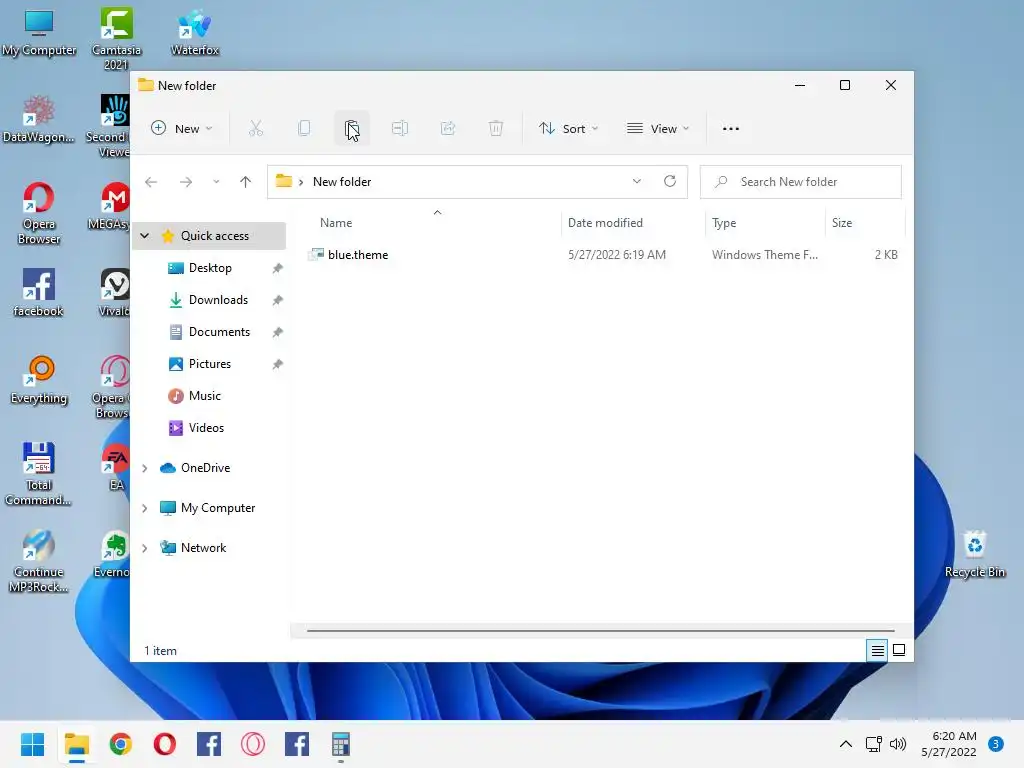Open the notification badge showing 3
This screenshot has width=1024, height=768.
996,744
